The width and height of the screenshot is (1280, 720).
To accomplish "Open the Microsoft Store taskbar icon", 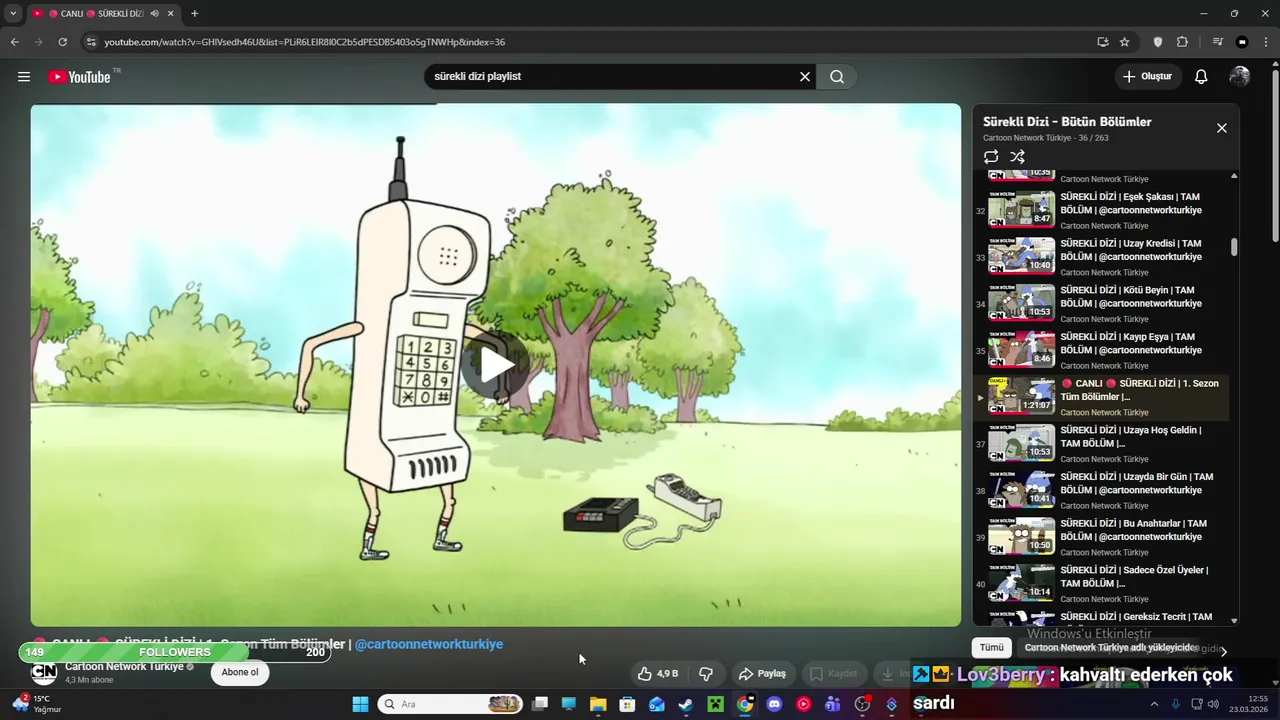I will [x=627, y=704].
